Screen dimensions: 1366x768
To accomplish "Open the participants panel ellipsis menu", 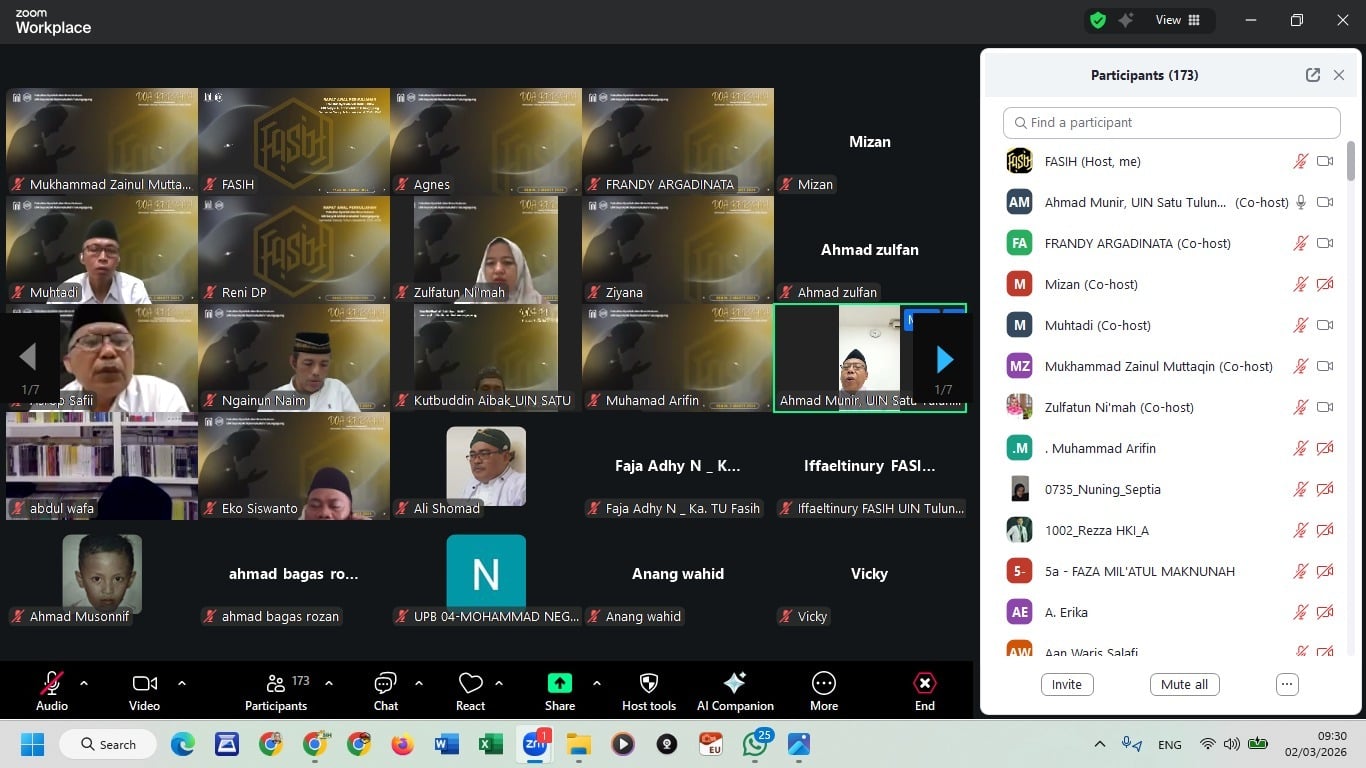I will click(1287, 684).
